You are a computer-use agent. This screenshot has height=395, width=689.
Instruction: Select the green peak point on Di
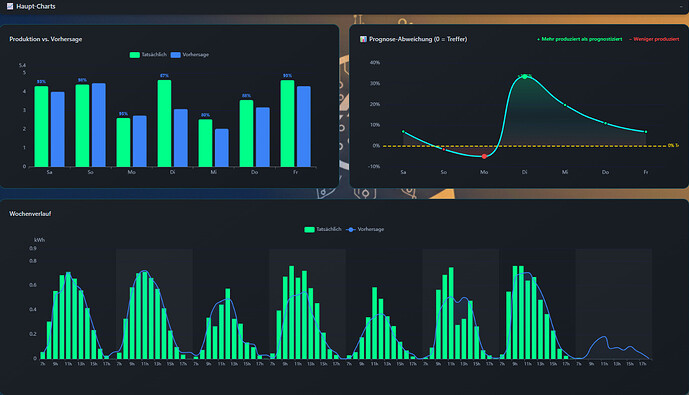524,77
